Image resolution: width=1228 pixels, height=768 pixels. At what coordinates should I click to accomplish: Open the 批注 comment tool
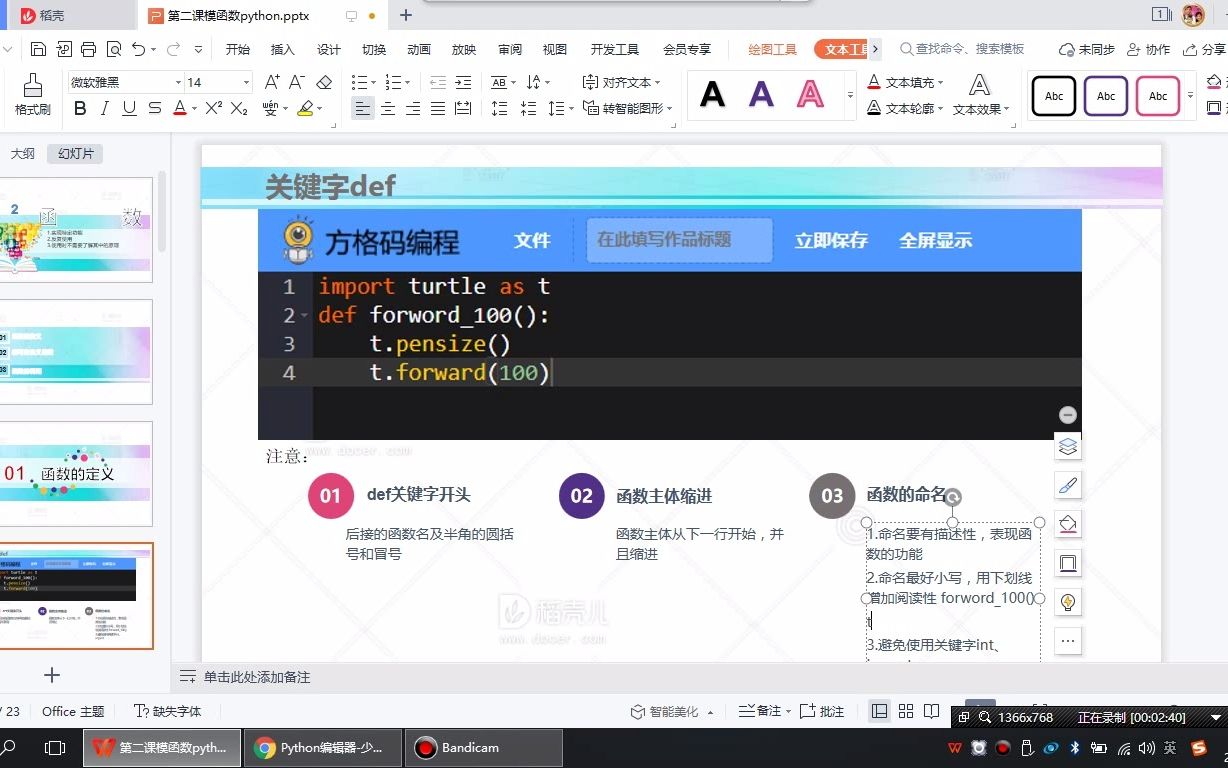pos(823,710)
